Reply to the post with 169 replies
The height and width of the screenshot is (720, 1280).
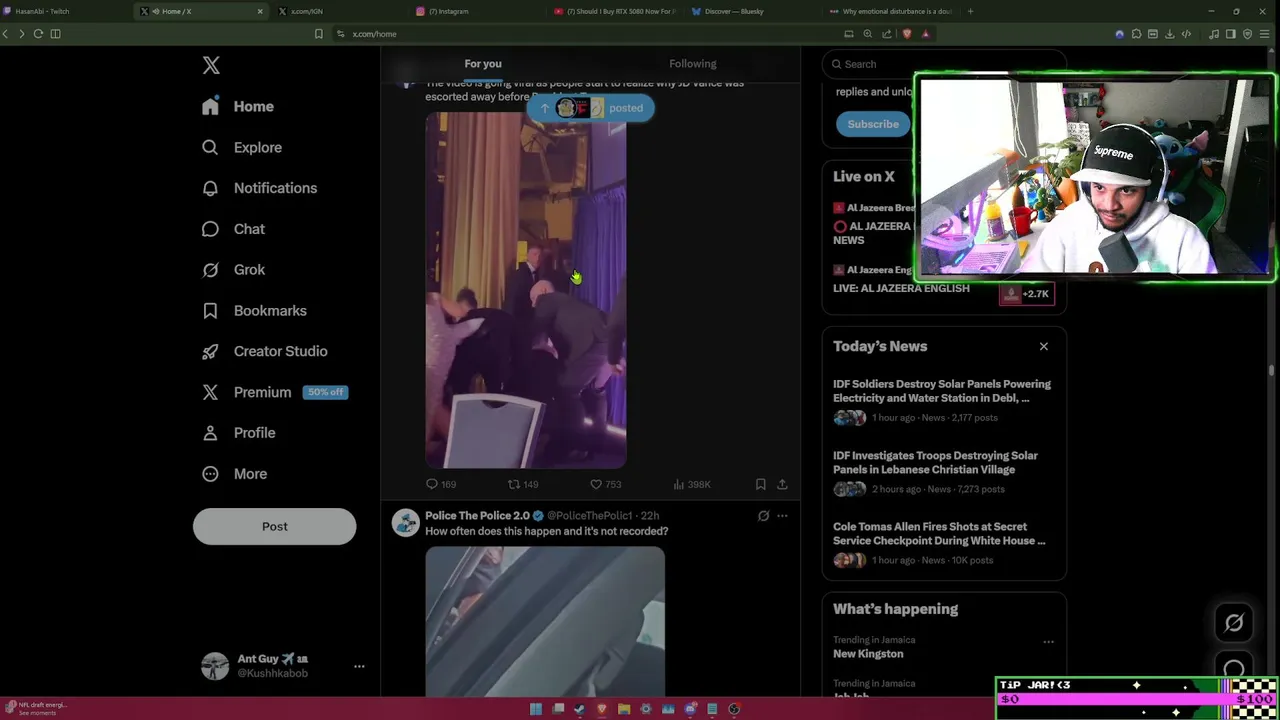click(x=441, y=484)
